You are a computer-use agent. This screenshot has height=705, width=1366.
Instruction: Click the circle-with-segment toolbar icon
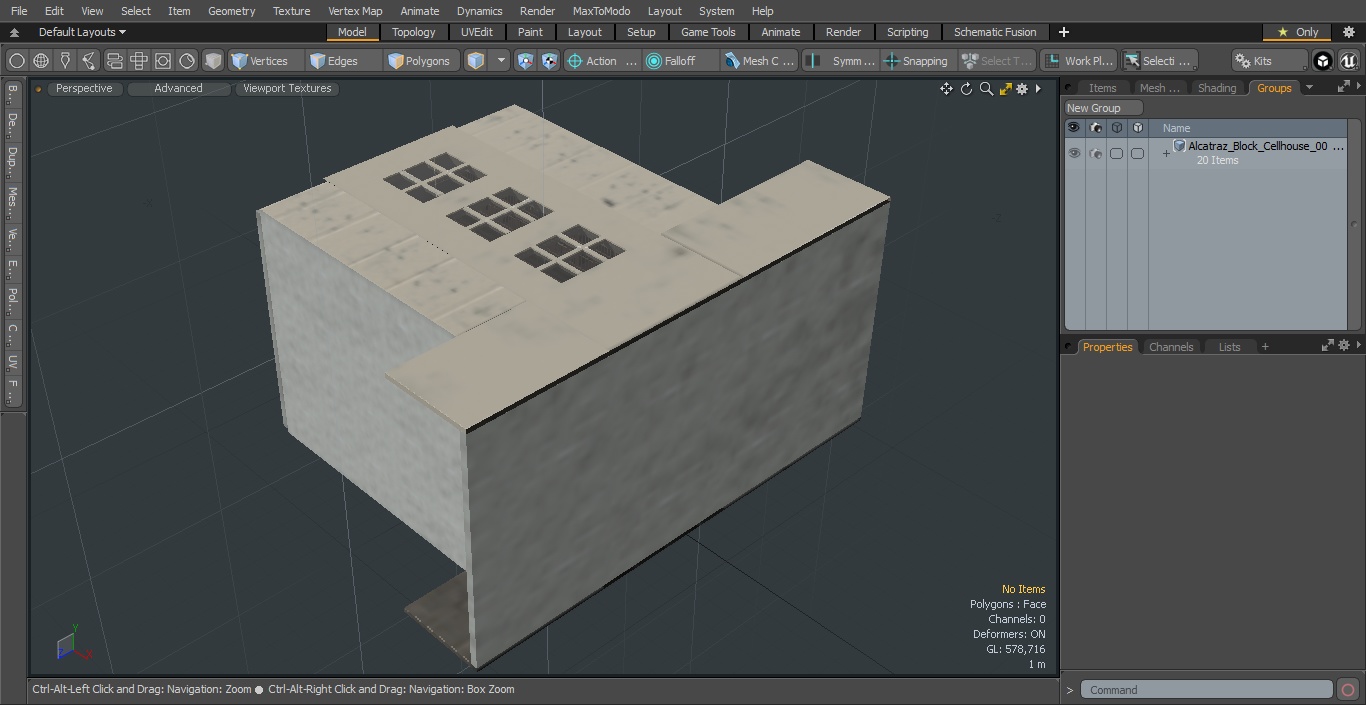pos(187,61)
